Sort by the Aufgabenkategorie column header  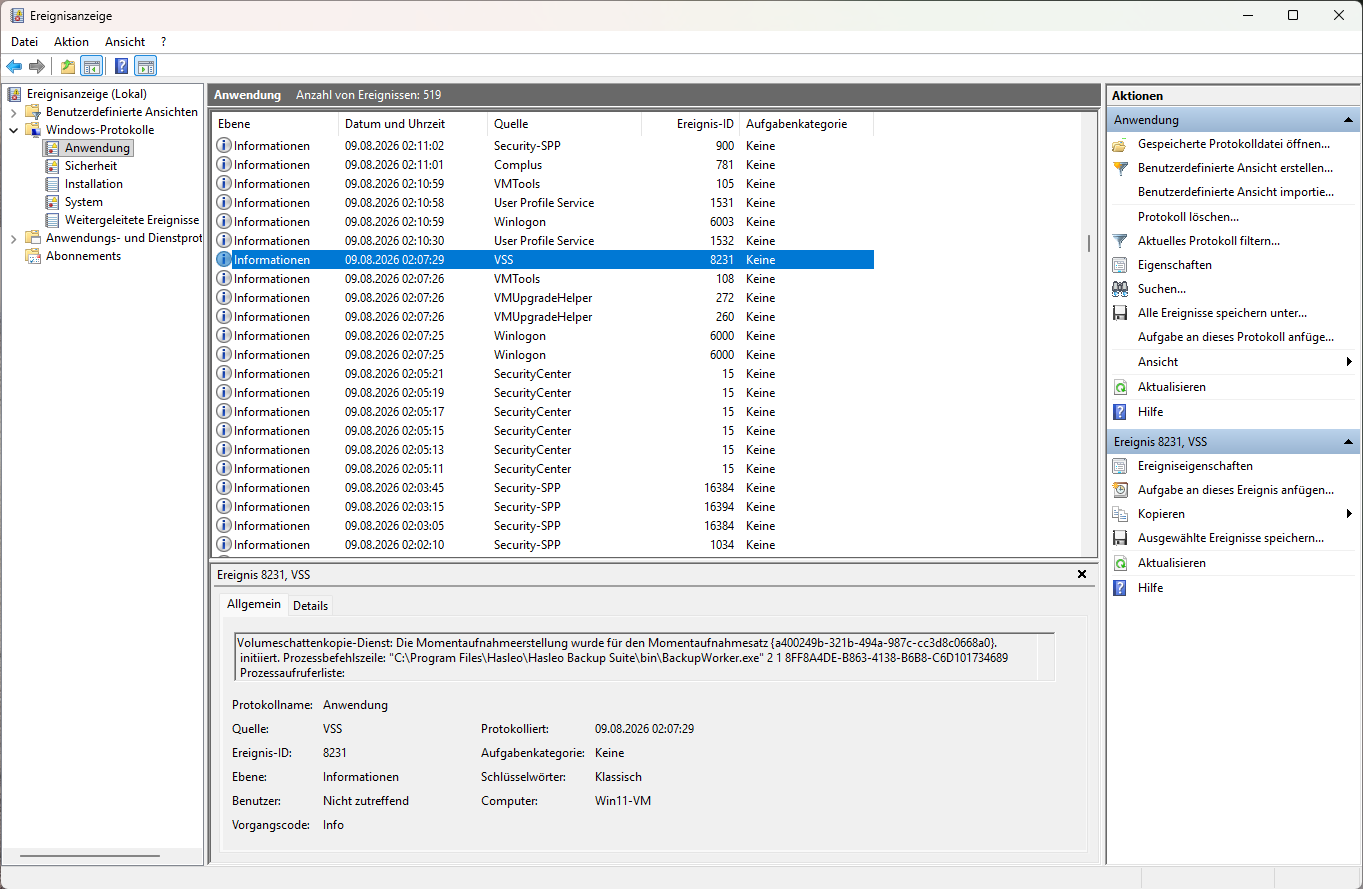[x=806, y=124]
